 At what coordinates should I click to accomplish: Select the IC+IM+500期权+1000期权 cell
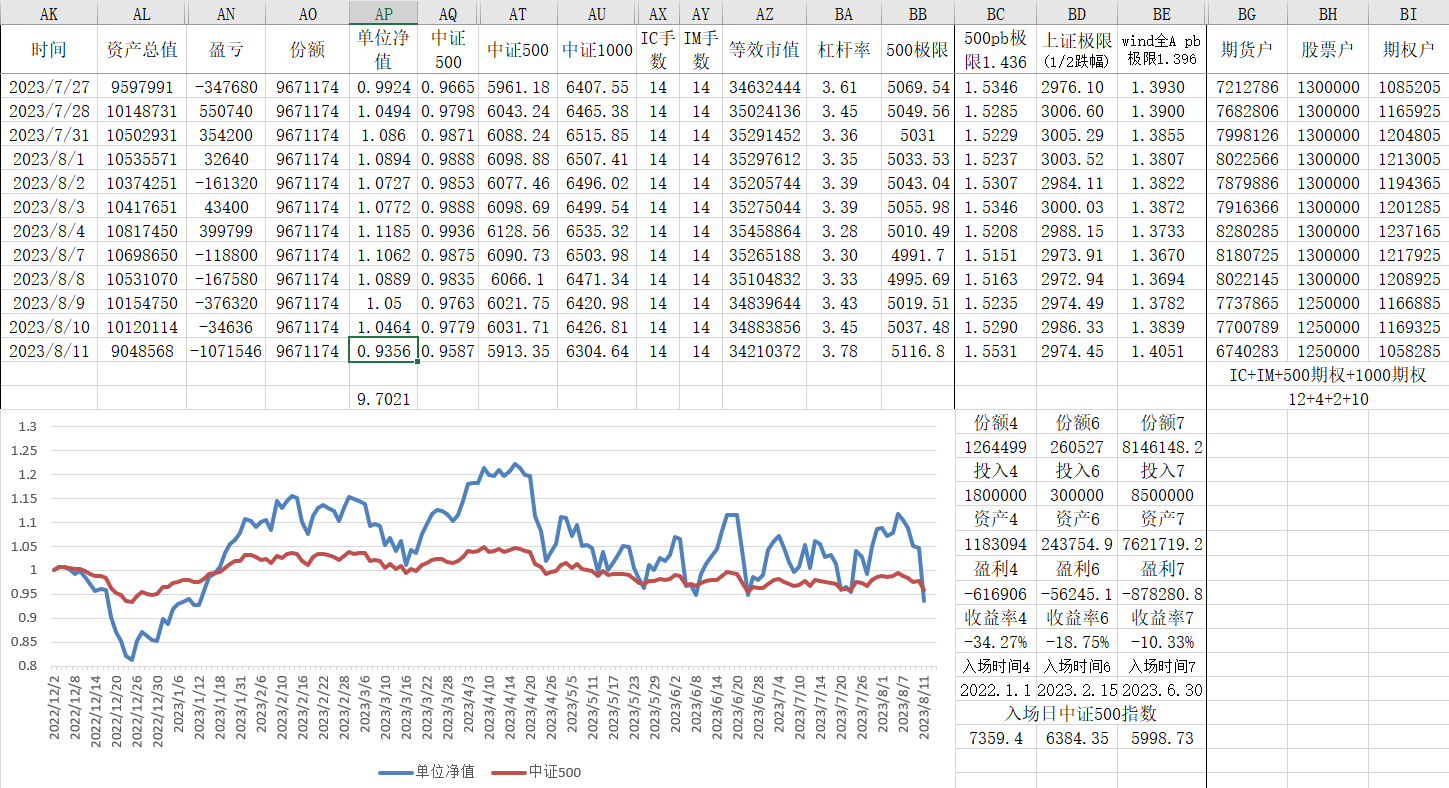coord(1327,375)
